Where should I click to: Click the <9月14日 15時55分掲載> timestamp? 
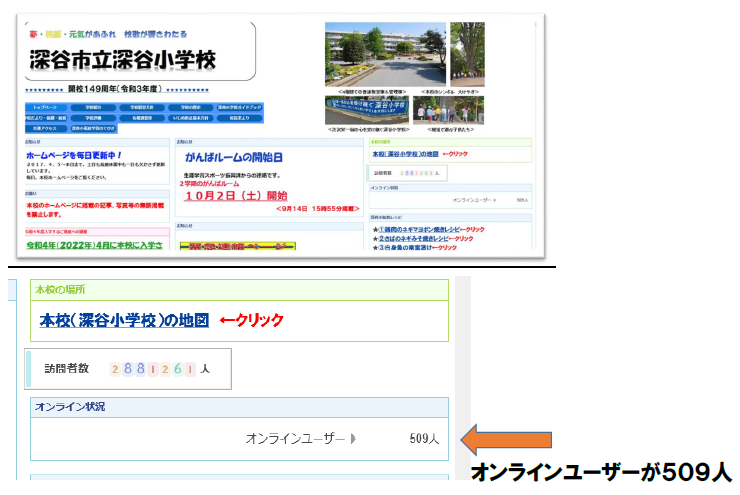click(x=317, y=209)
